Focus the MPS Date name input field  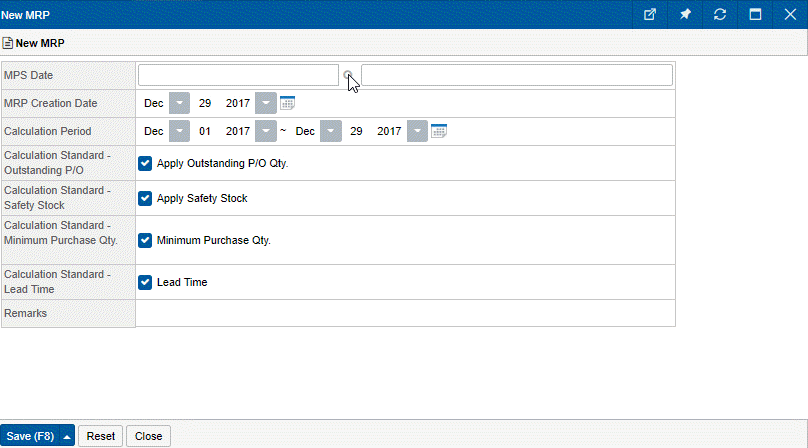point(517,75)
